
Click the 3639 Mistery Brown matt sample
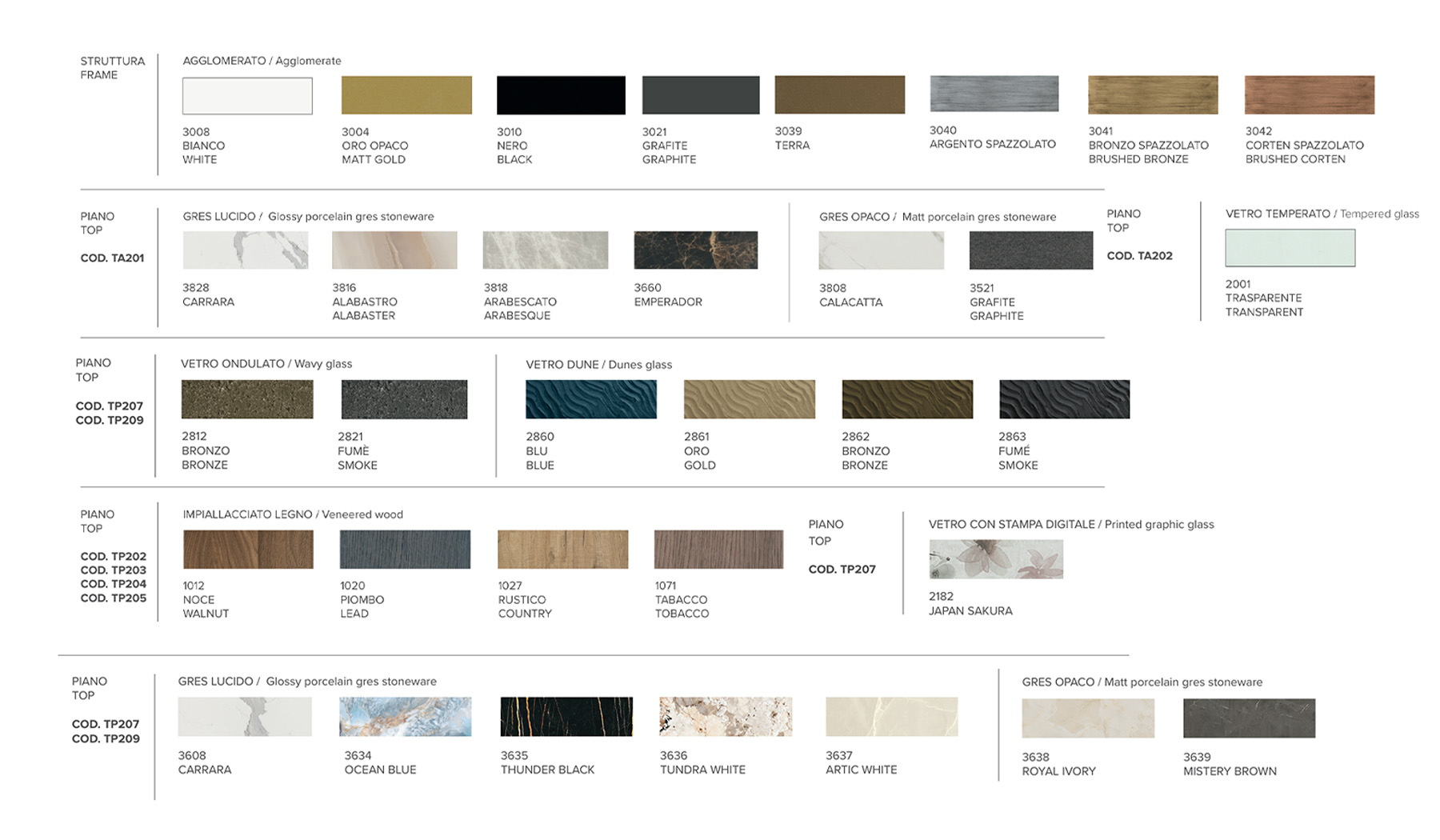click(x=1248, y=718)
